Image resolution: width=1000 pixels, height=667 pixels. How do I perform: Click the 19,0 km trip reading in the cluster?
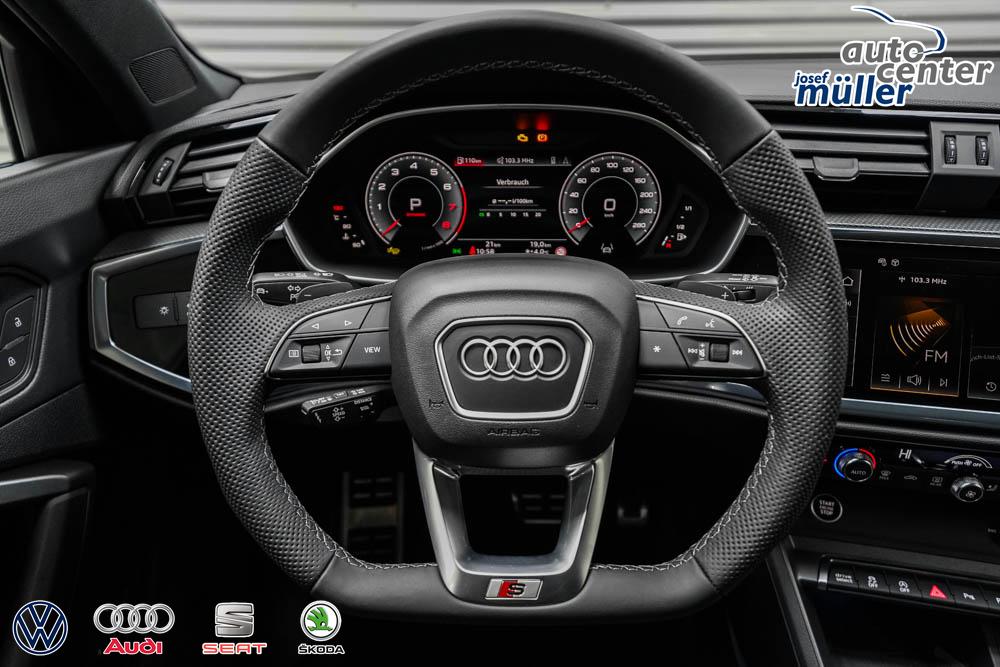[540, 244]
